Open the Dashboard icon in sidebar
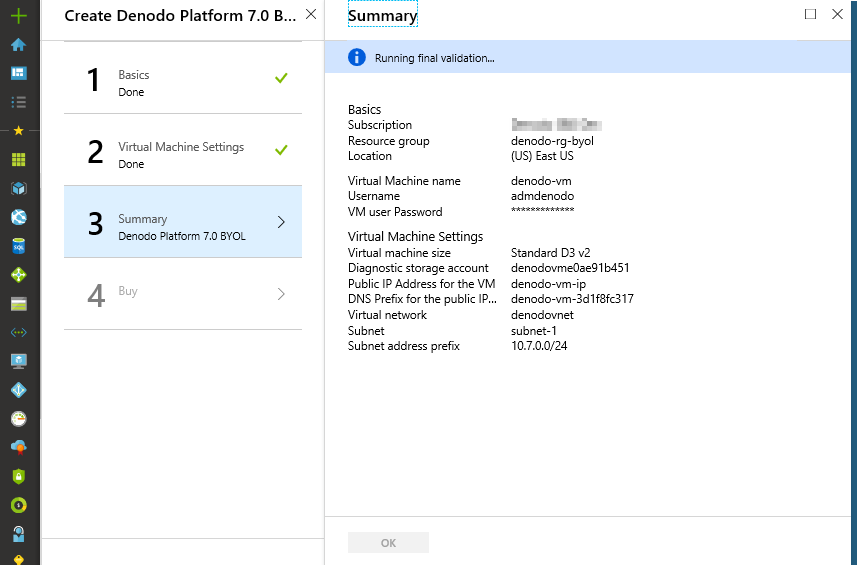Viewport: 857px width, 565px height. point(19,73)
